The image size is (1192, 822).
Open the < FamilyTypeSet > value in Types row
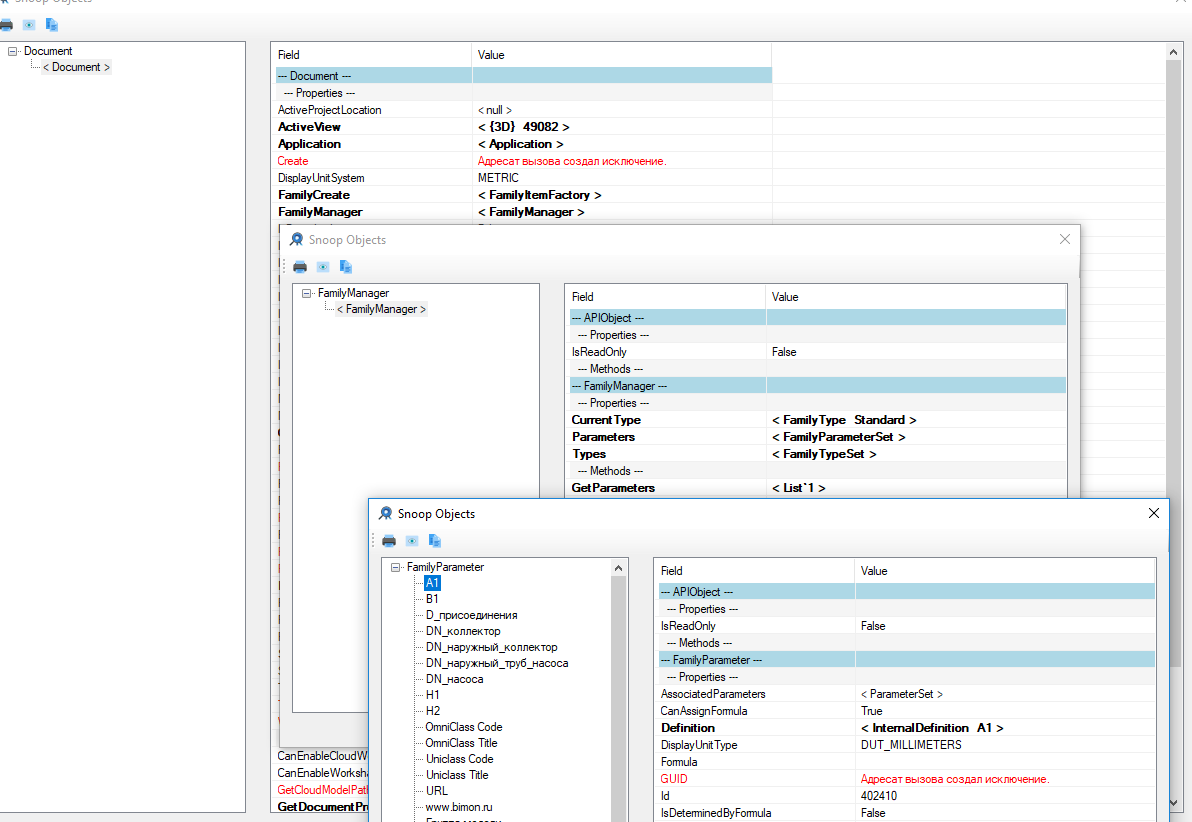tap(824, 453)
